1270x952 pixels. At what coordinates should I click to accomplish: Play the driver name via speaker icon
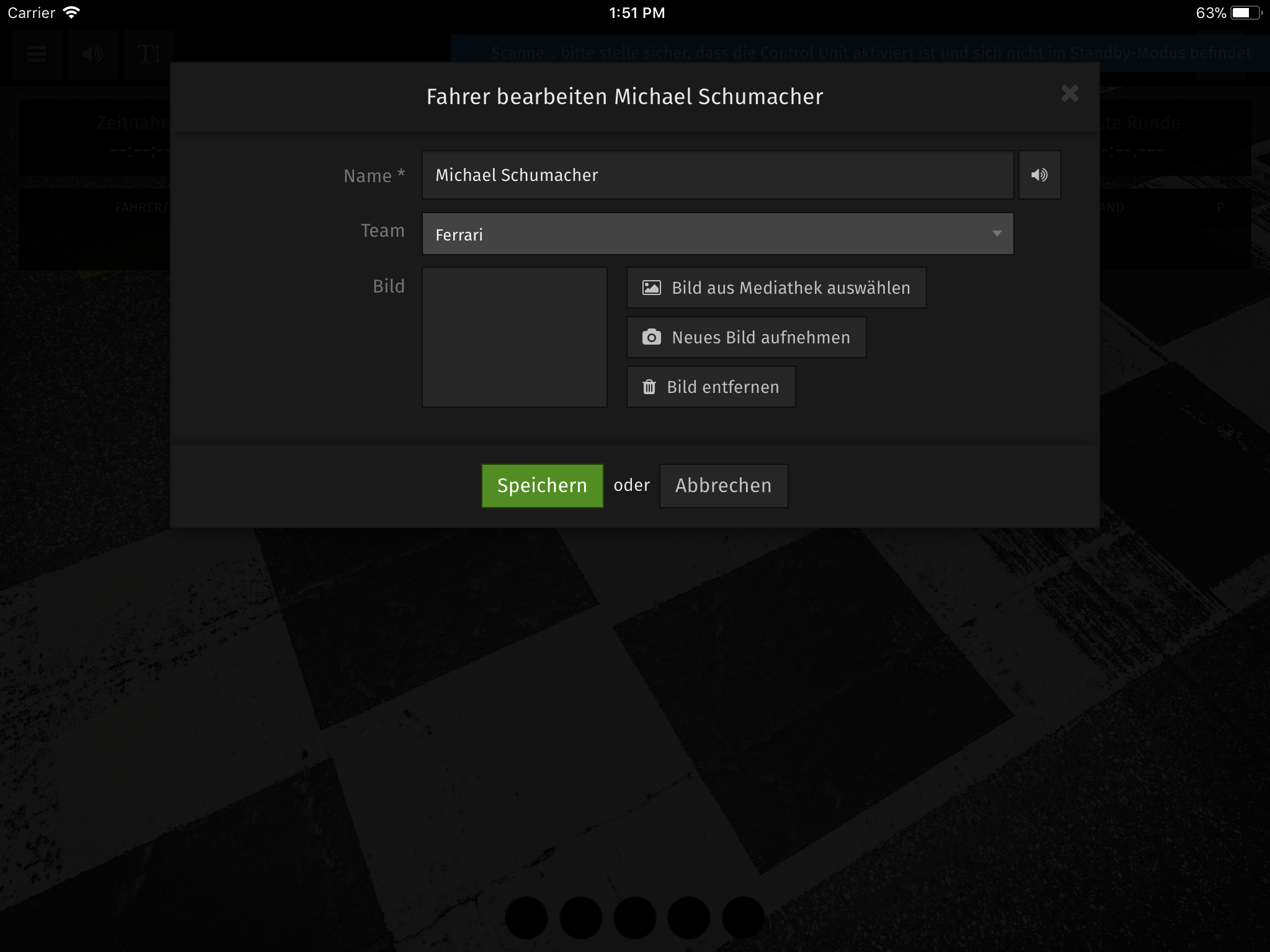point(1040,175)
